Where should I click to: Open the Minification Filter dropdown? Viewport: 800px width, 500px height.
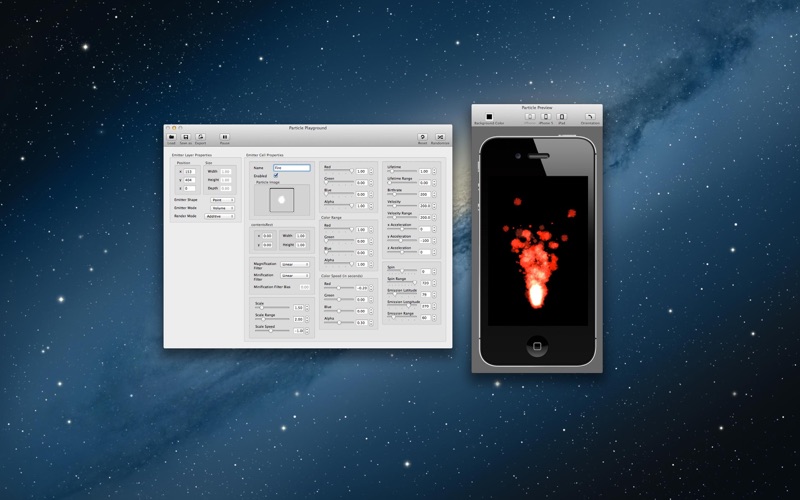pyautogui.click(x=295, y=276)
